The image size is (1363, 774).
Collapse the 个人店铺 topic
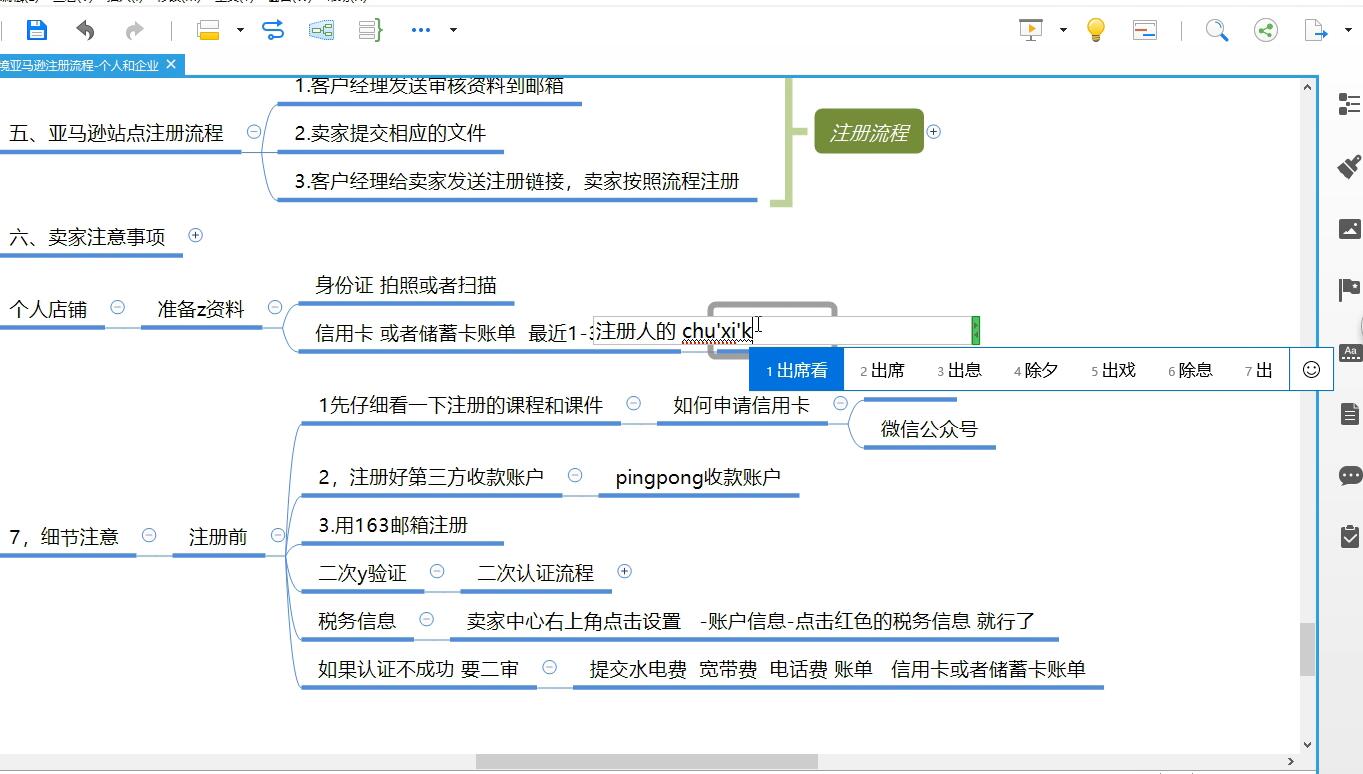click(x=117, y=307)
